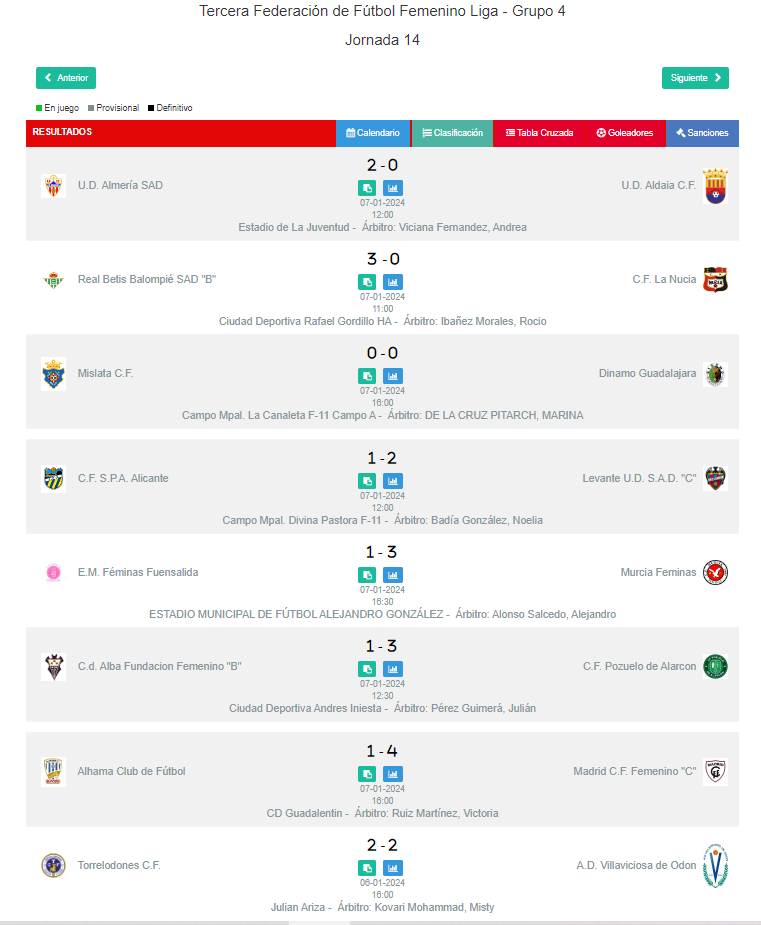Open statistics chart icon for Alba vs Pozuelo
761x925 pixels.
pyautogui.click(x=393, y=669)
